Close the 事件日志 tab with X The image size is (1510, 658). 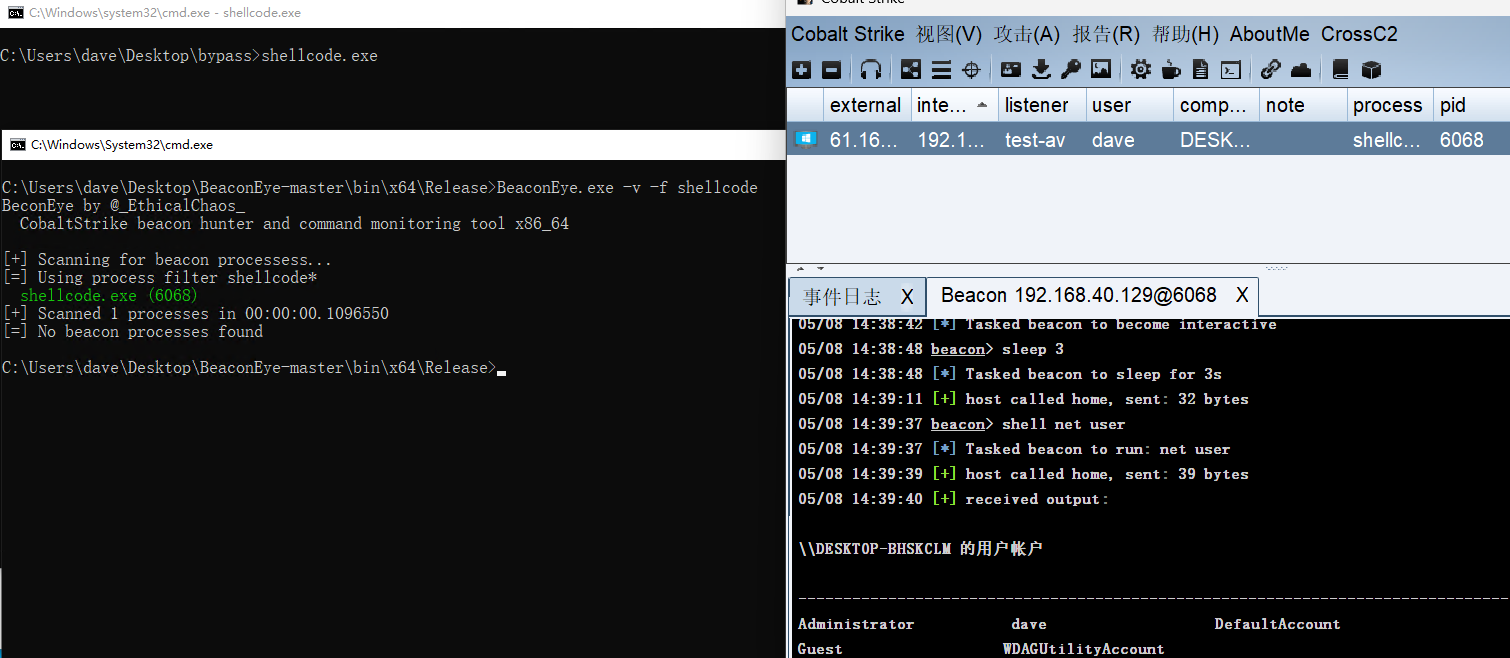(x=907, y=296)
